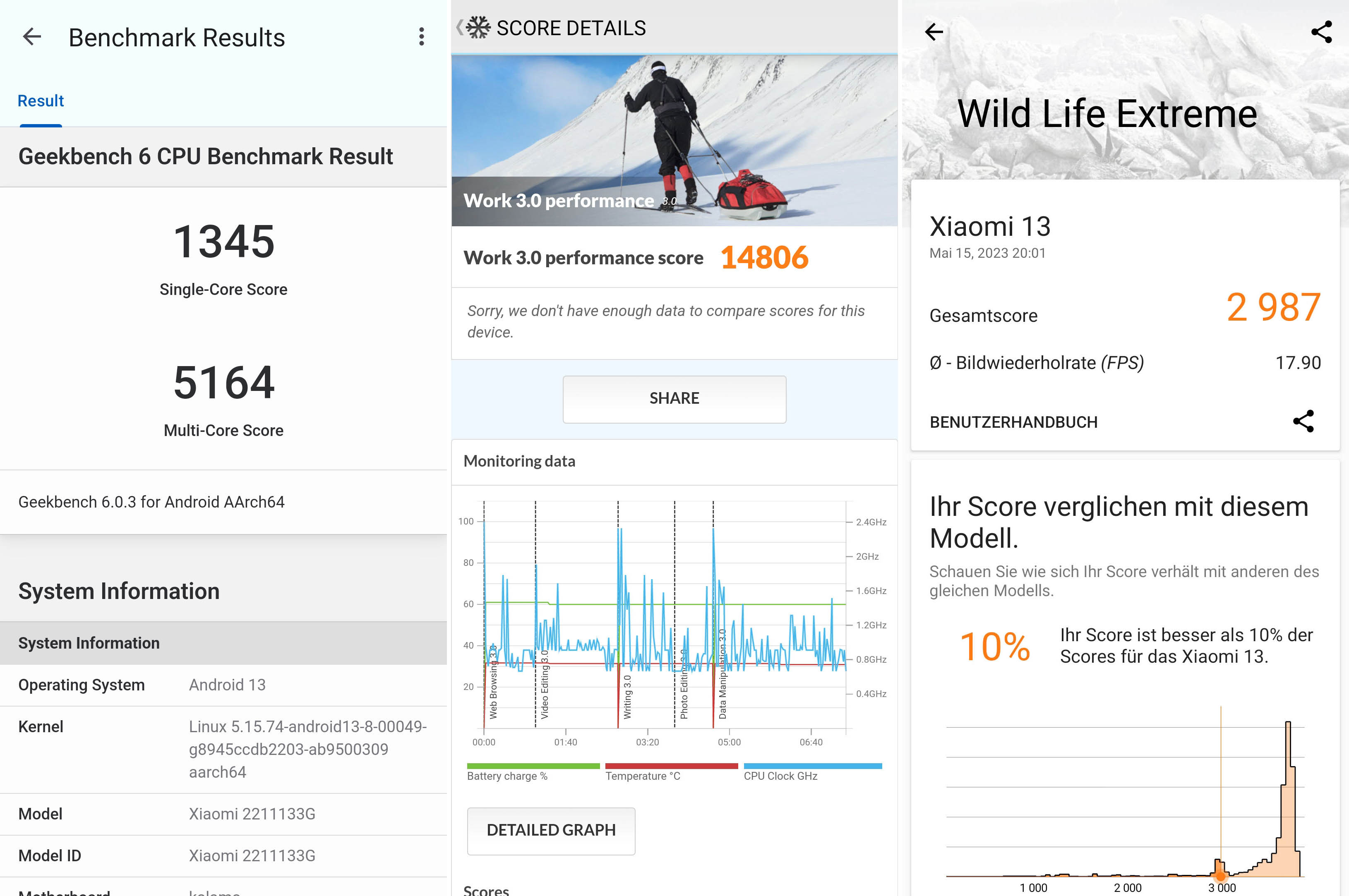Viewport: 1349px width, 896px height.
Task: Tap the 14806 performance score value
Action: tap(764, 258)
